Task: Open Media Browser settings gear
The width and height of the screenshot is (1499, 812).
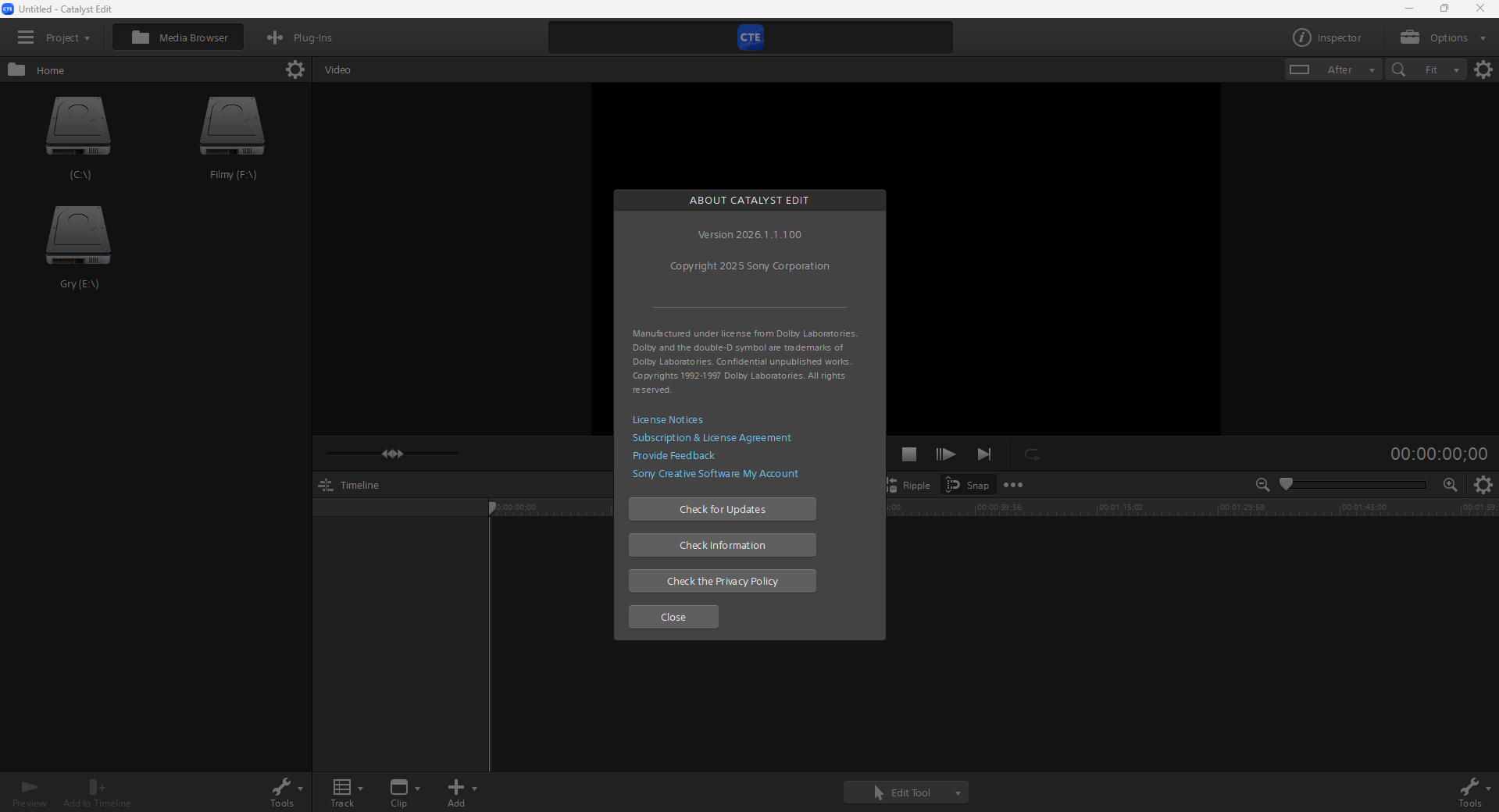Action: click(x=294, y=69)
